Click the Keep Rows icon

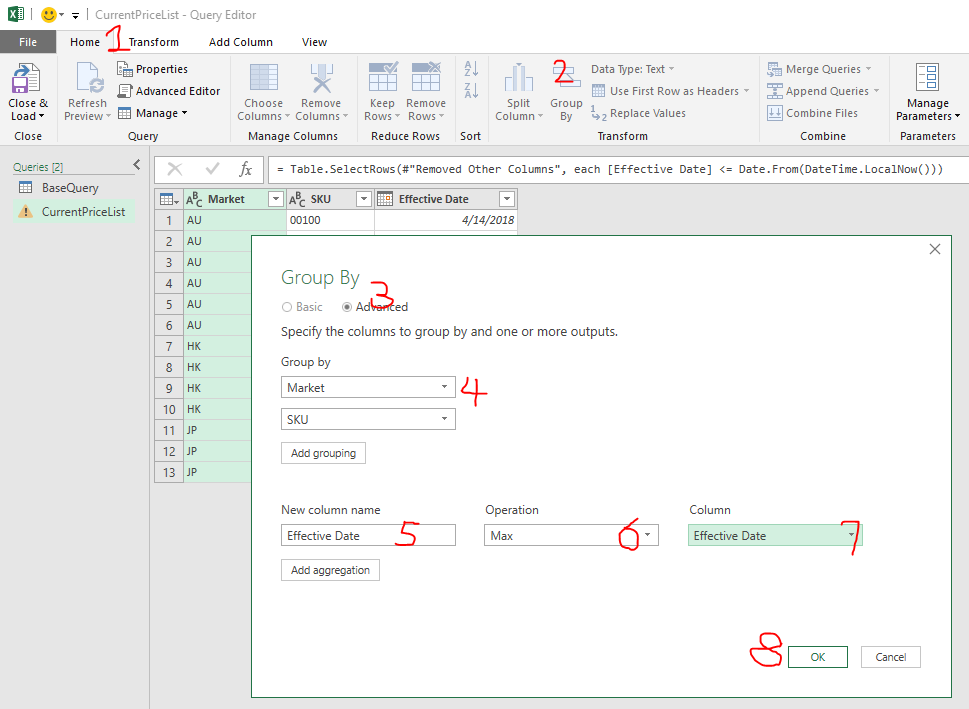[382, 79]
